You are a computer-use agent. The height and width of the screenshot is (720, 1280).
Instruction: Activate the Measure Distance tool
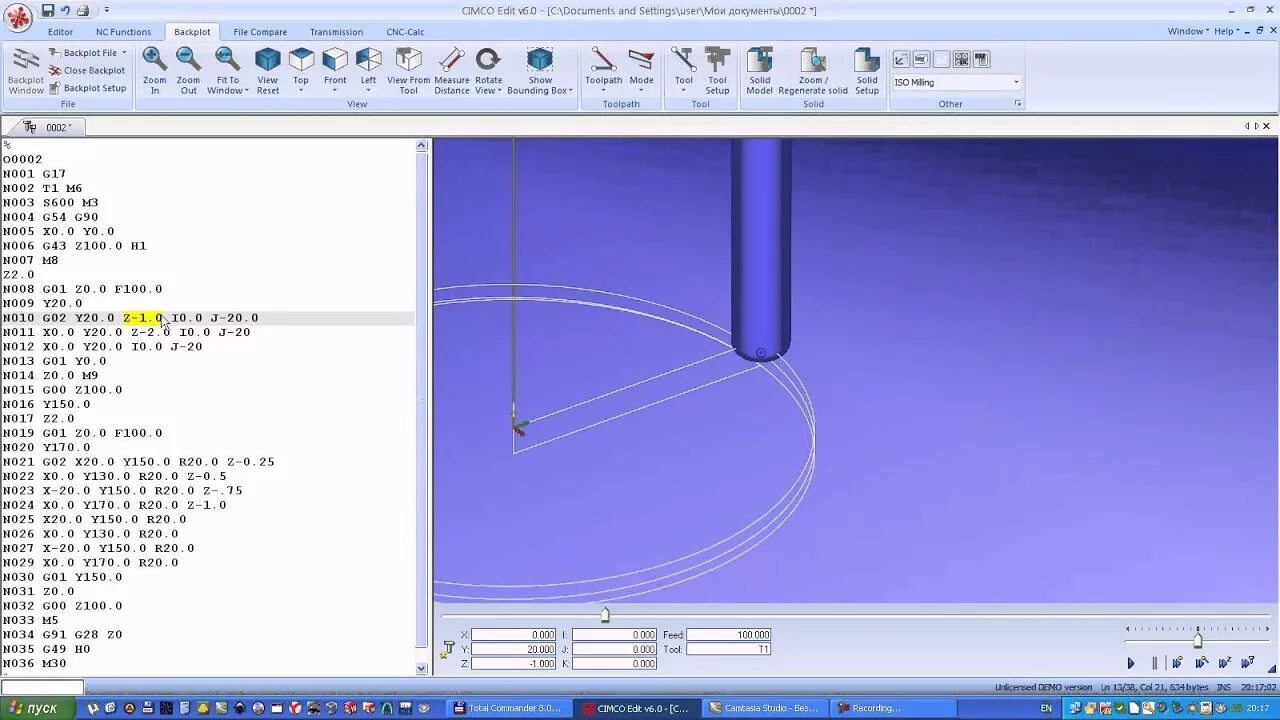tap(452, 70)
